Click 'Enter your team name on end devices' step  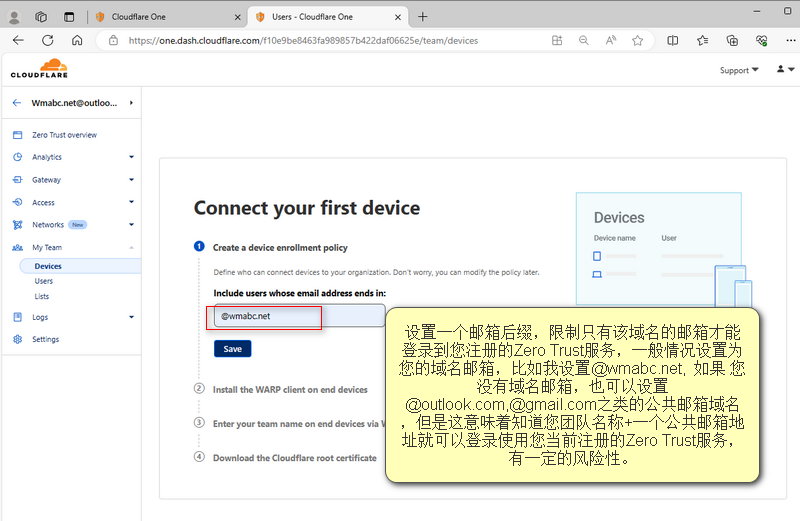click(x=298, y=424)
